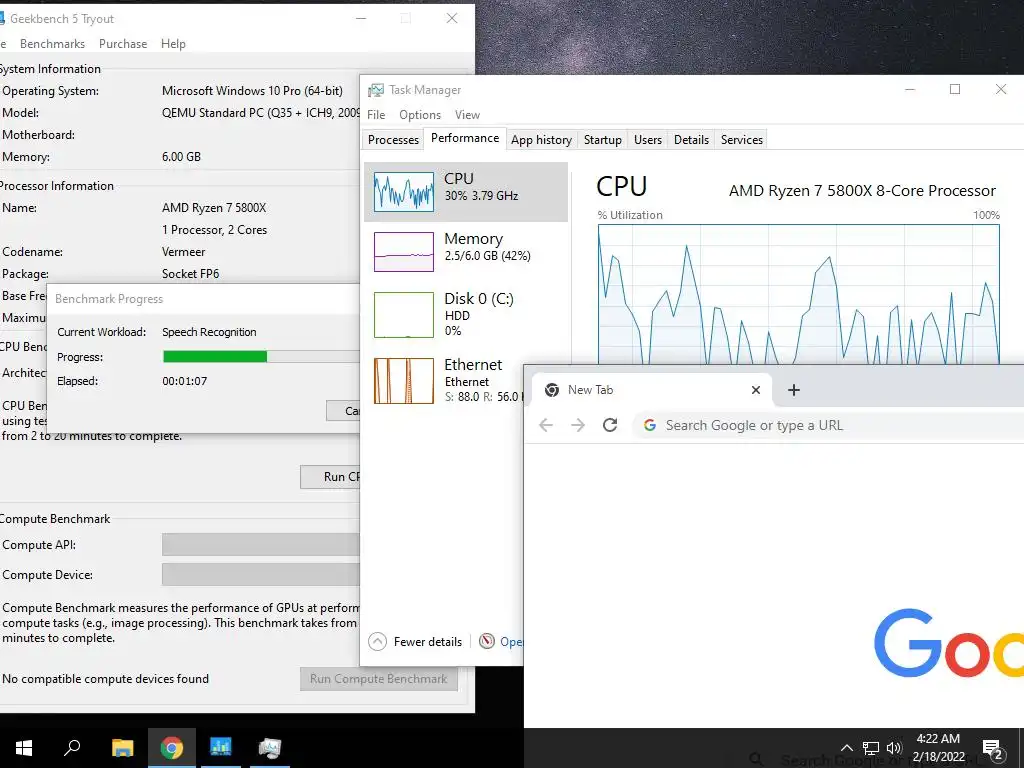Open Task Manager View menu
Screen dimensions: 1024x768
[x=467, y=115]
